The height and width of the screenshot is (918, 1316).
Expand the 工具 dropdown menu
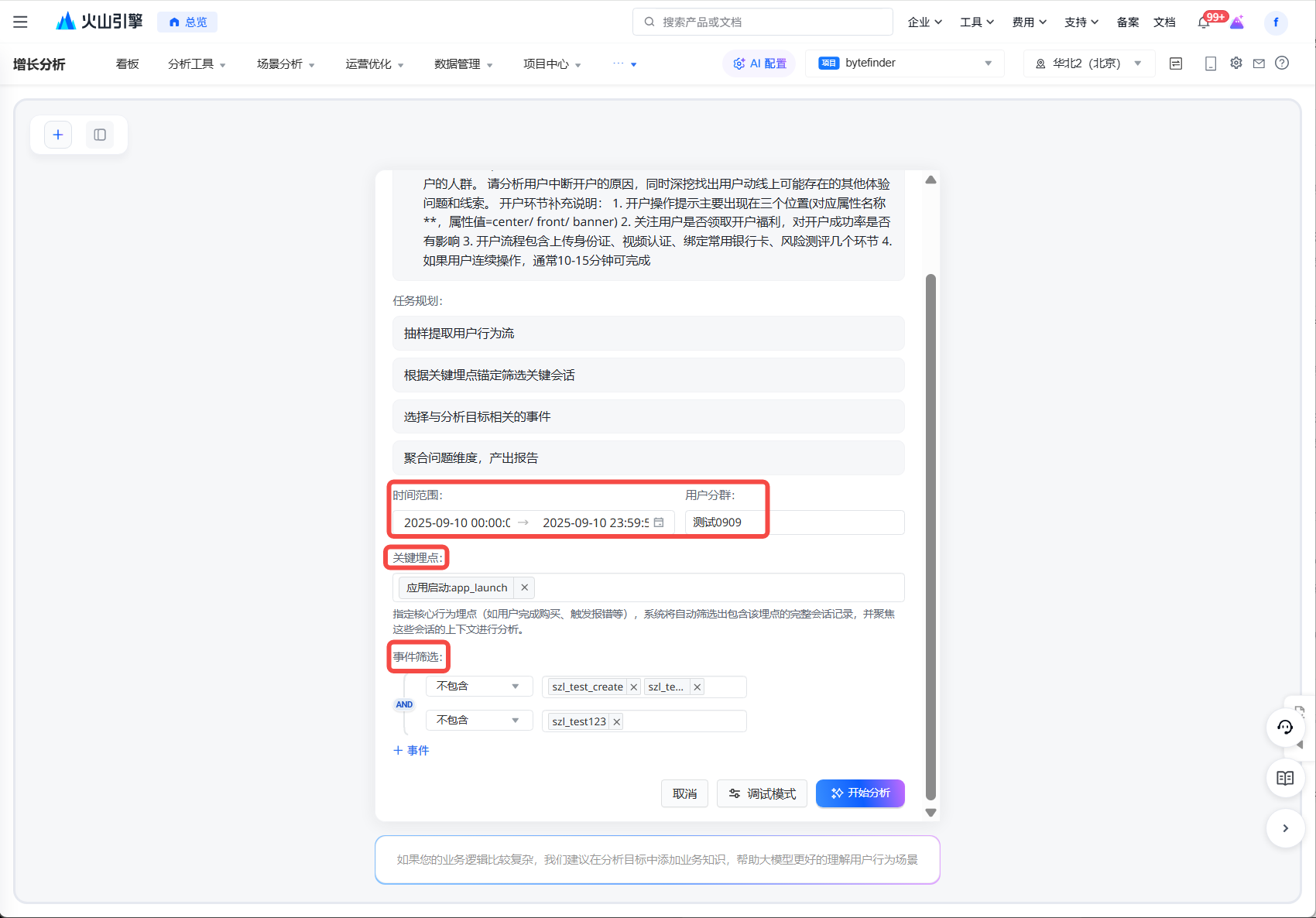click(x=977, y=22)
